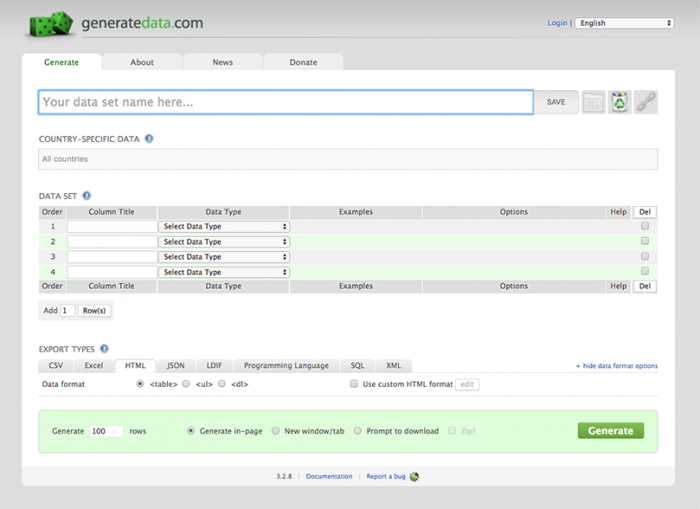The width and height of the screenshot is (700, 509).
Task: Open Select Data Type dropdown in row 3
Action: (225, 257)
